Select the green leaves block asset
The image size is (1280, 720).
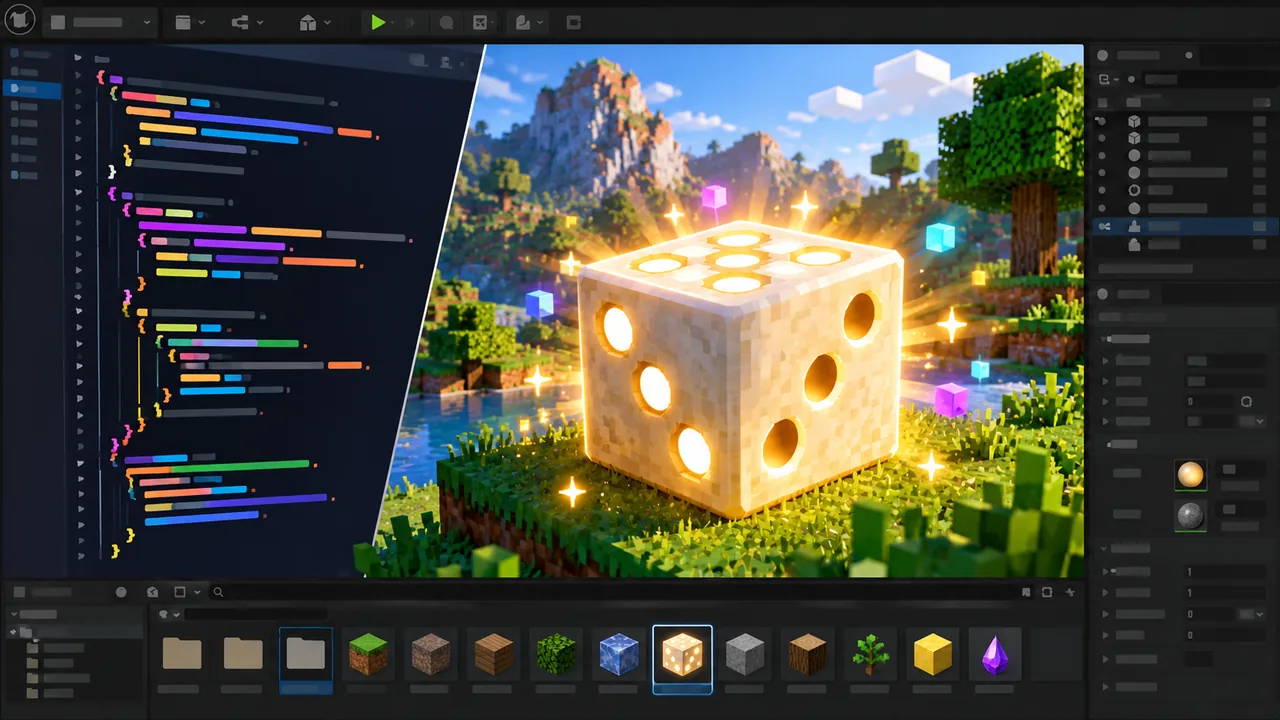556,655
